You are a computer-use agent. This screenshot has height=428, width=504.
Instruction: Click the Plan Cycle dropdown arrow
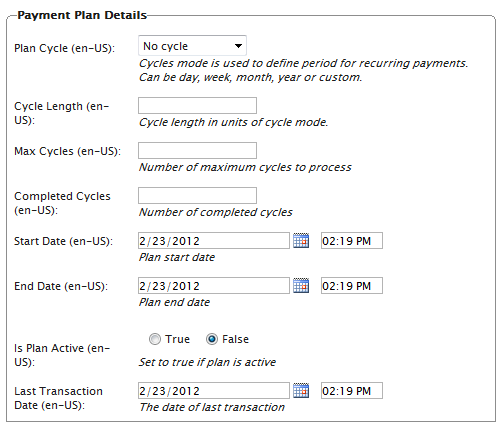point(238,46)
